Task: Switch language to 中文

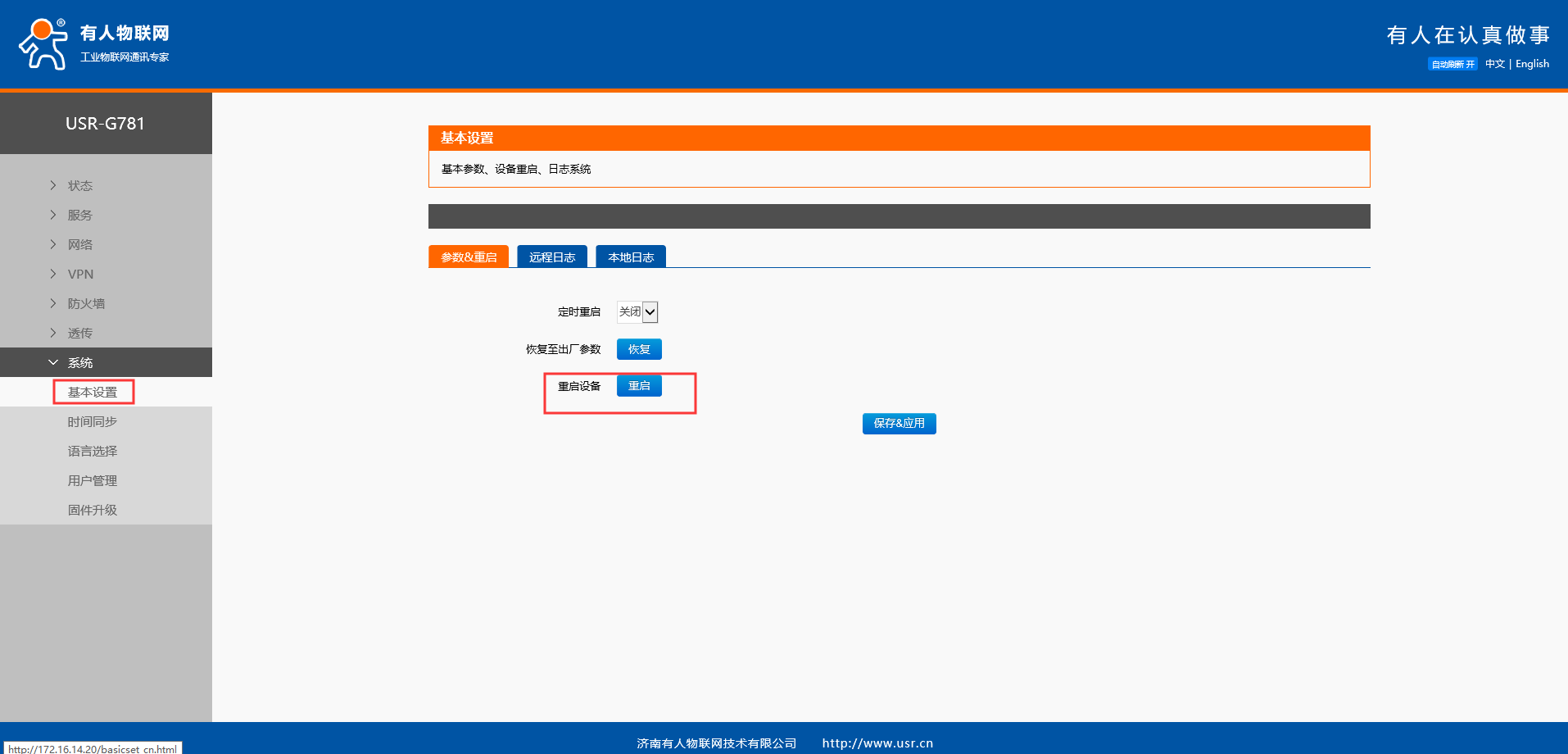Action: pos(1494,64)
